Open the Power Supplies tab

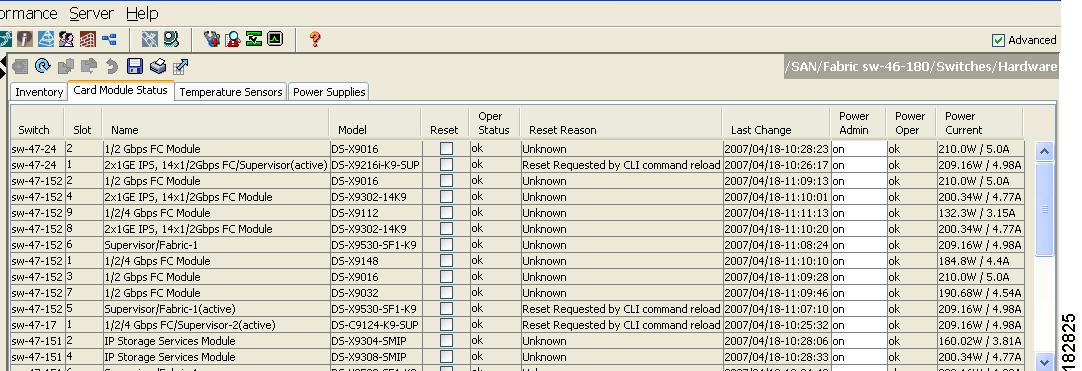pos(328,92)
